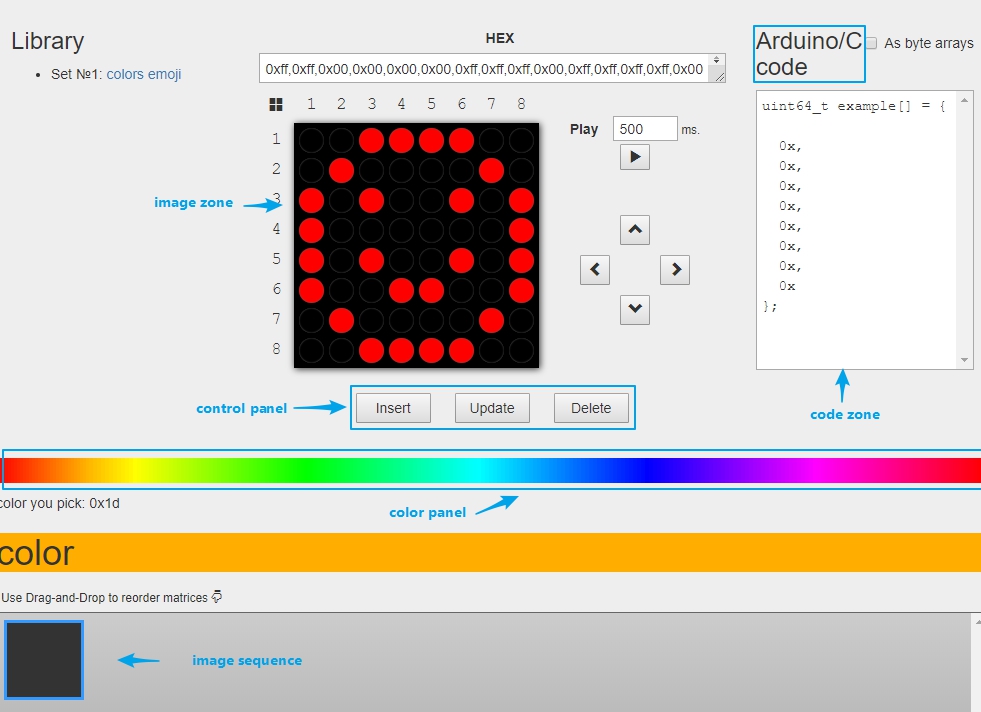Image resolution: width=981 pixels, height=712 pixels.
Task: Enable the As byte arrays checkbox
Action: click(x=871, y=43)
